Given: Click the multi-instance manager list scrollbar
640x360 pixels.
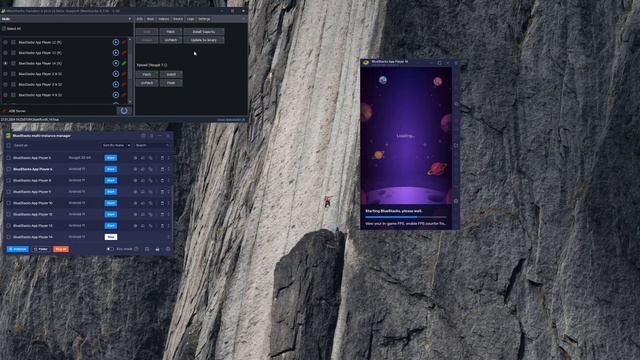Looking at the screenshot, I should click(x=172, y=212).
